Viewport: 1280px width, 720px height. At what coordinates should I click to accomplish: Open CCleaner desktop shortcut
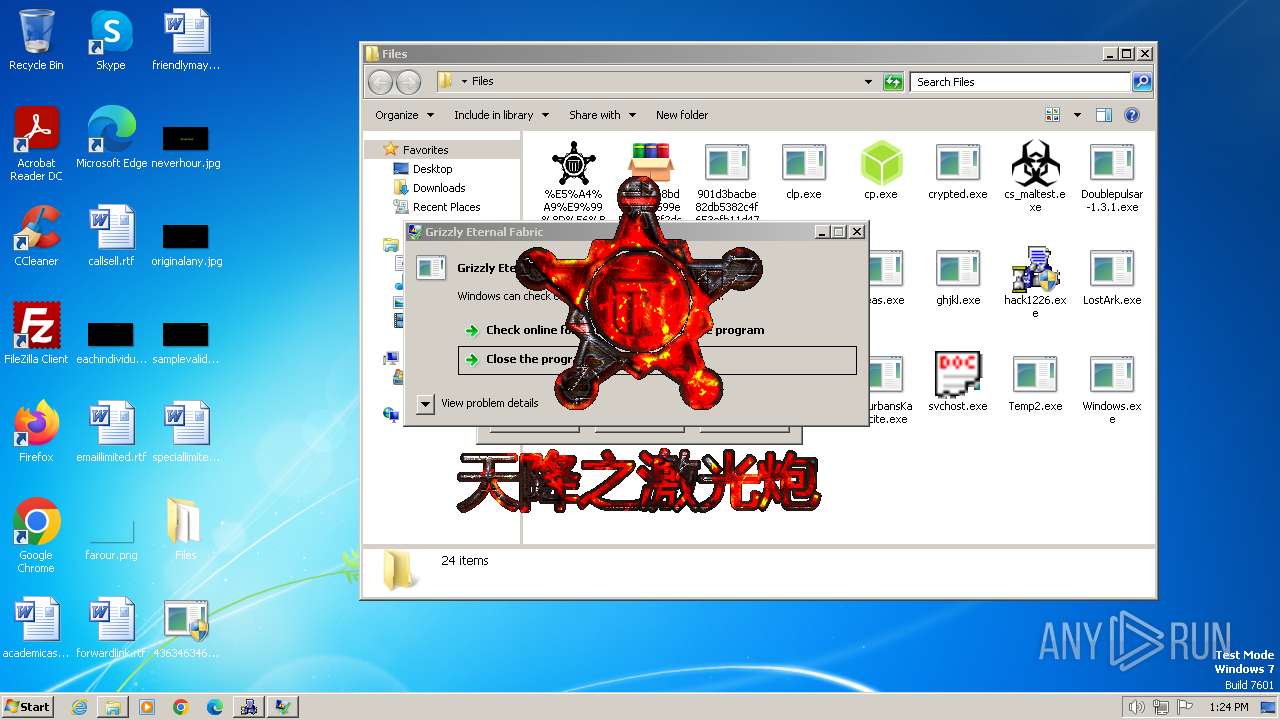click(36, 236)
